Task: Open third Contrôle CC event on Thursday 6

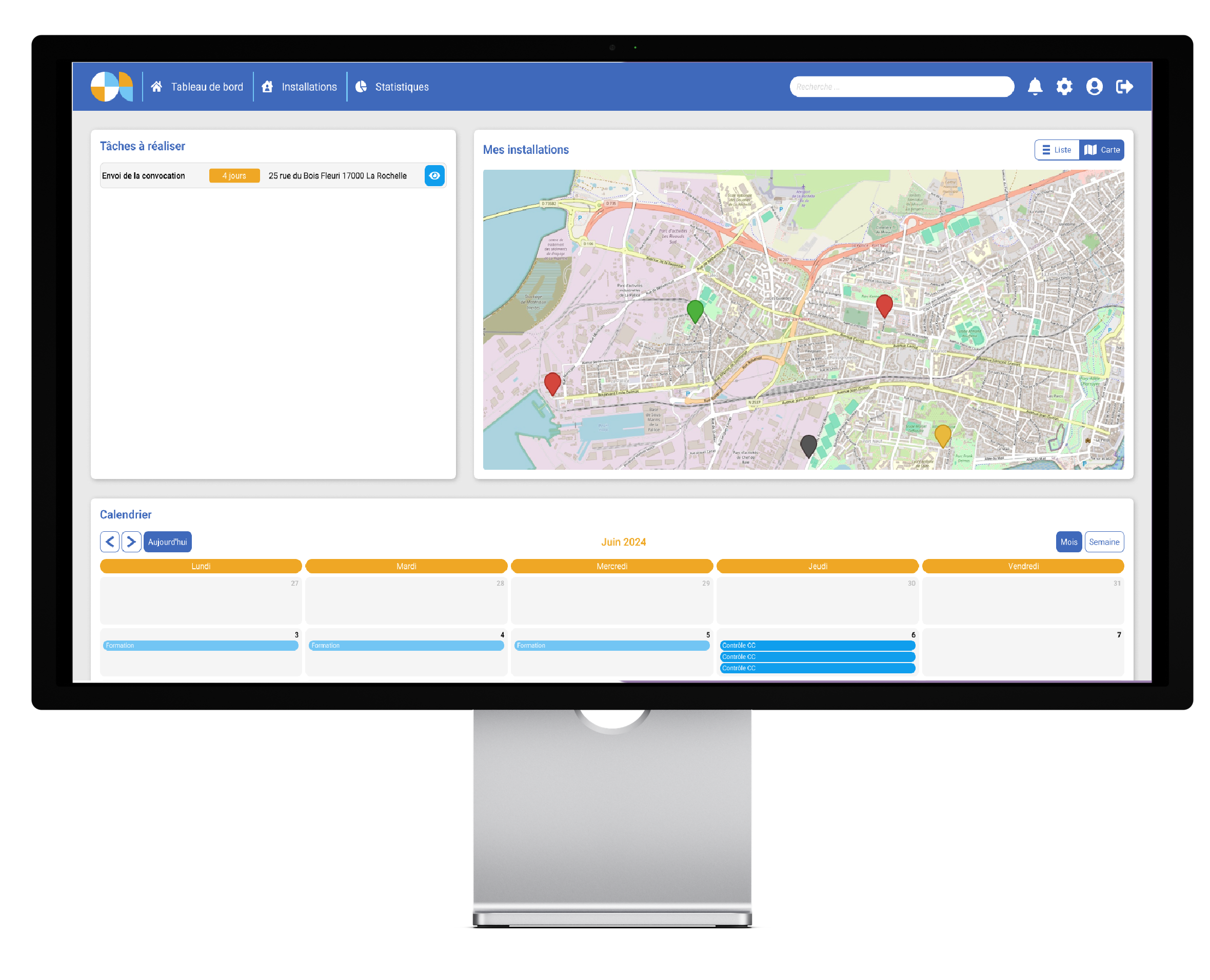Action: [817, 667]
